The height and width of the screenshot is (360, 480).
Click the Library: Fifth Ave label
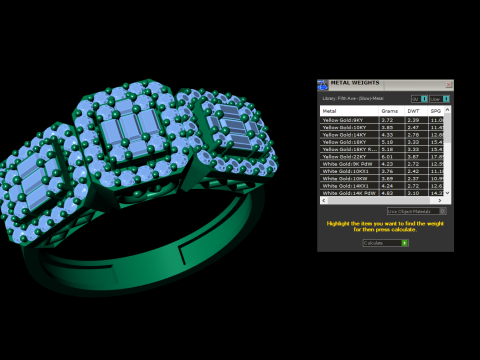(353, 99)
